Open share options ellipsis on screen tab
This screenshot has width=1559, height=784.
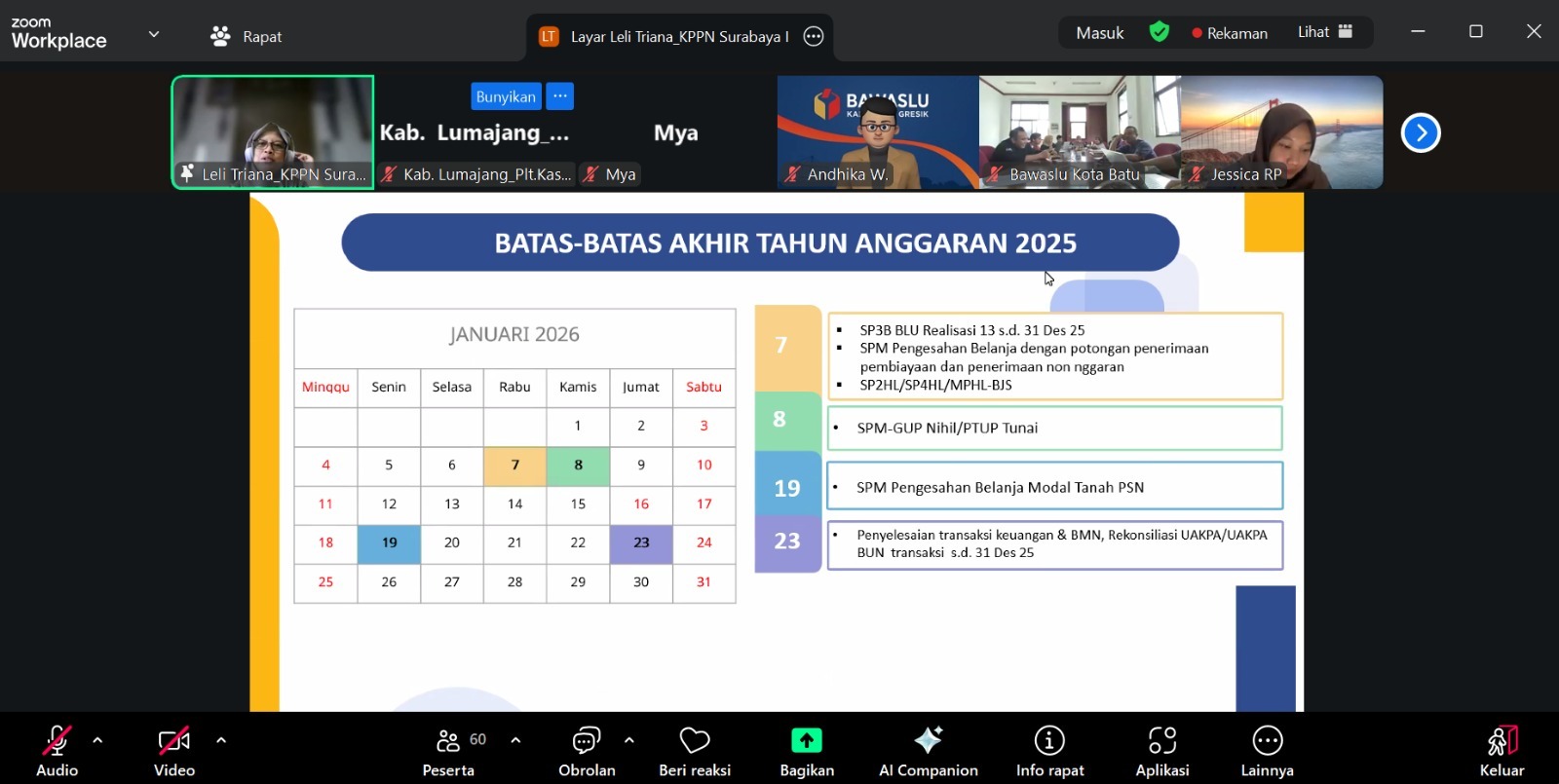pyautogui.click(x=814, y=36)
